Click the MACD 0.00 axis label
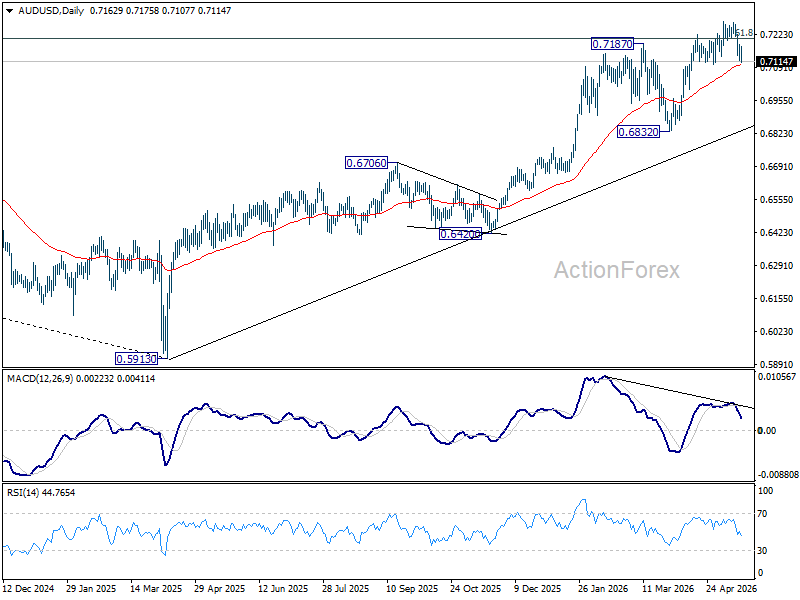This screenshot has width=800, height=600. (x=767, y=431)
